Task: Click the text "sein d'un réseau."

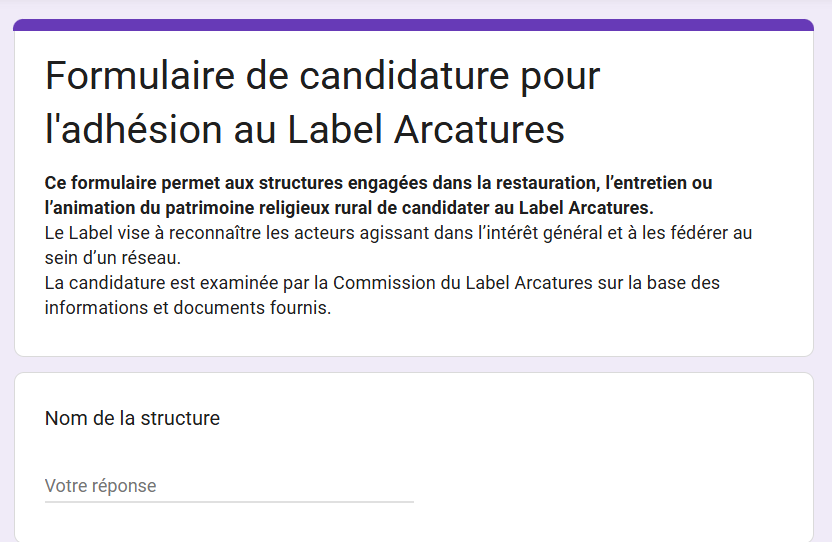Action: 112,258
